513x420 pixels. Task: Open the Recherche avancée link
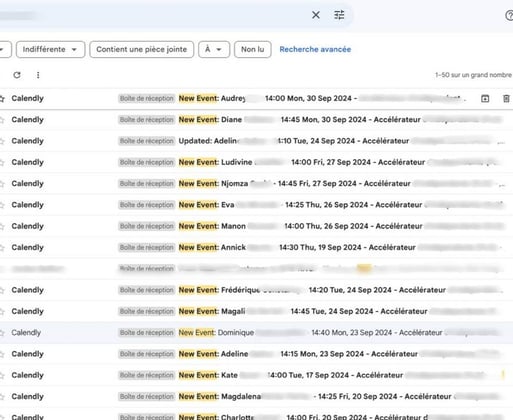pos(315,49)
